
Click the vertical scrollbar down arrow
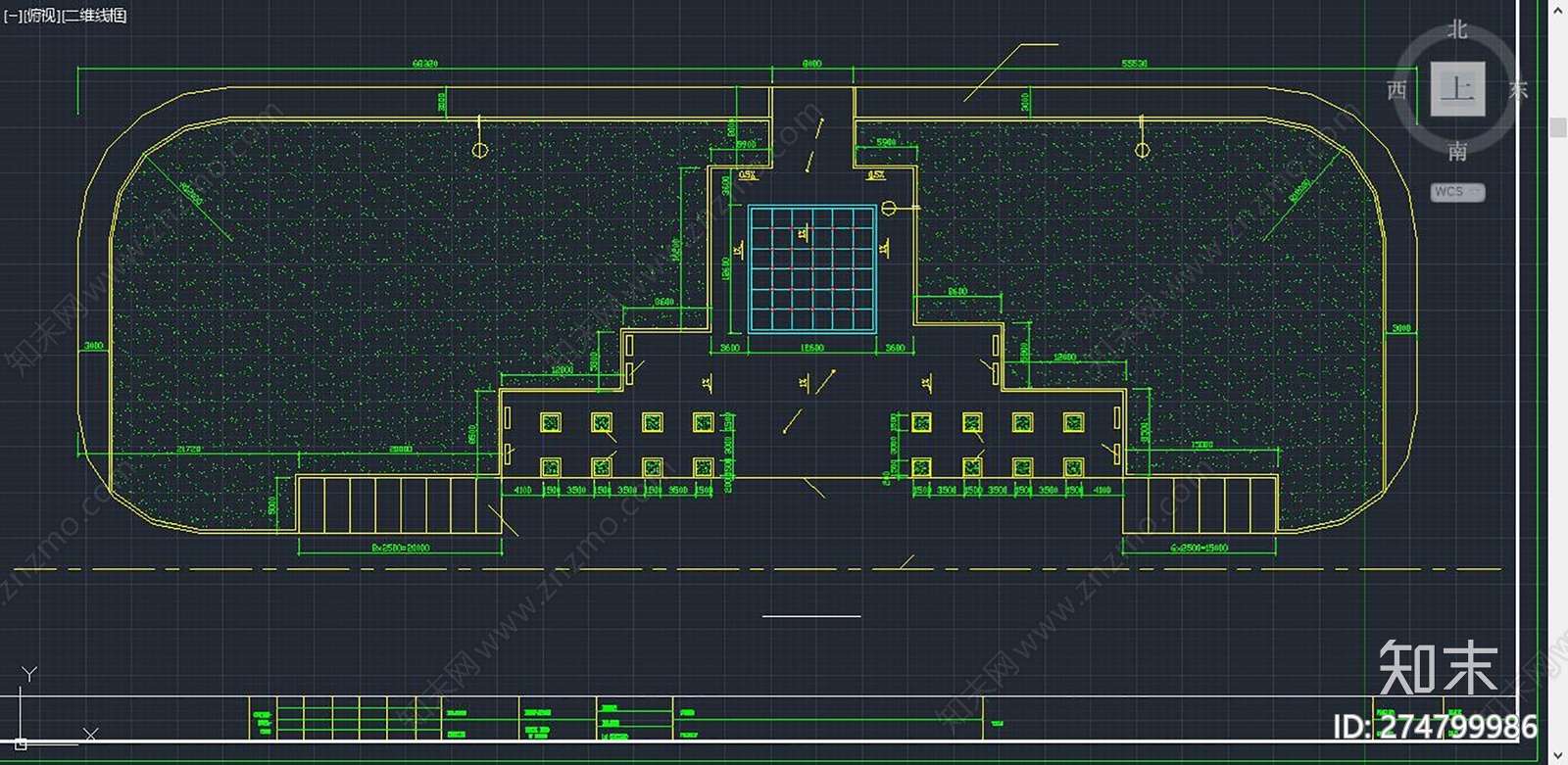[x=1558, y=756]
